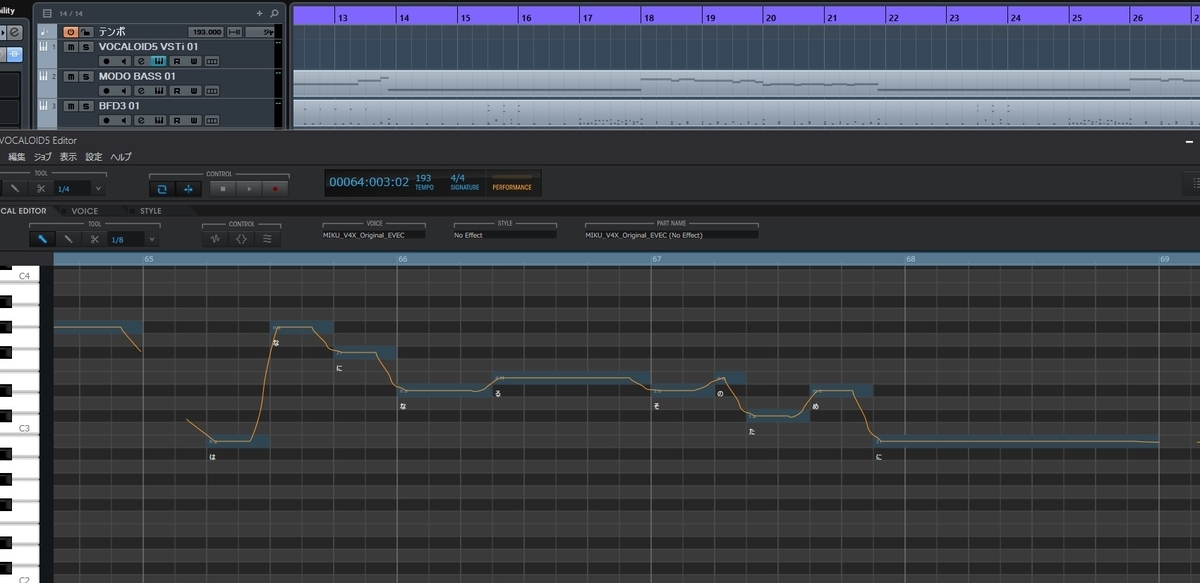Click the tempo track time mode icon
Viewport: 1200px width, 583px height.
pyautogui.click(x=234, y=32)
